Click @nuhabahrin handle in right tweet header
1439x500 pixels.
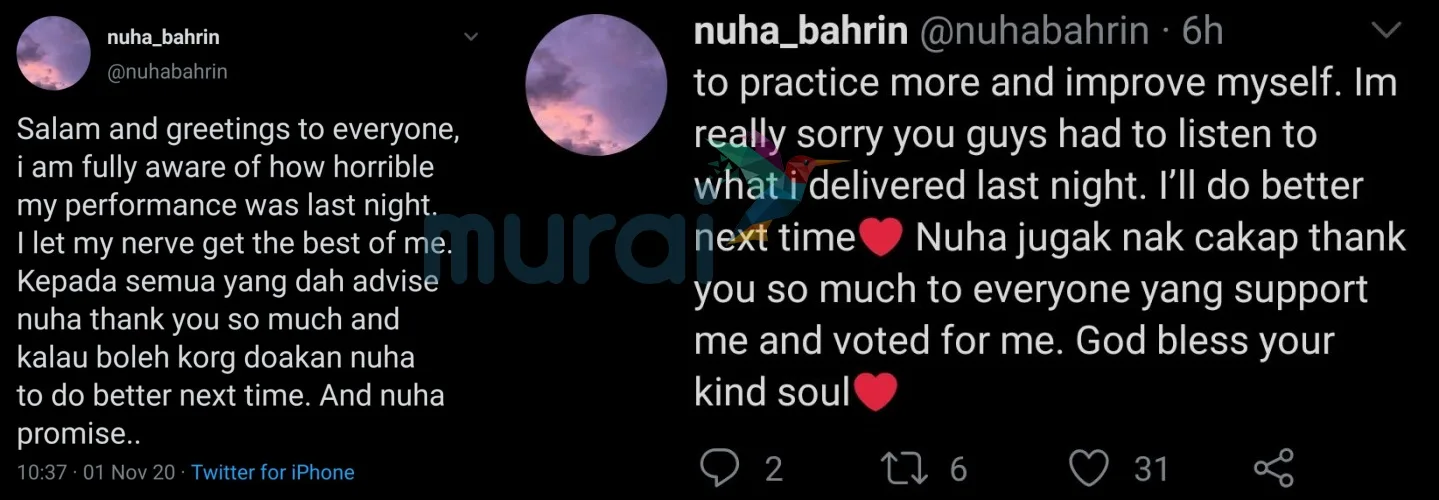[x=1033, y=31]
